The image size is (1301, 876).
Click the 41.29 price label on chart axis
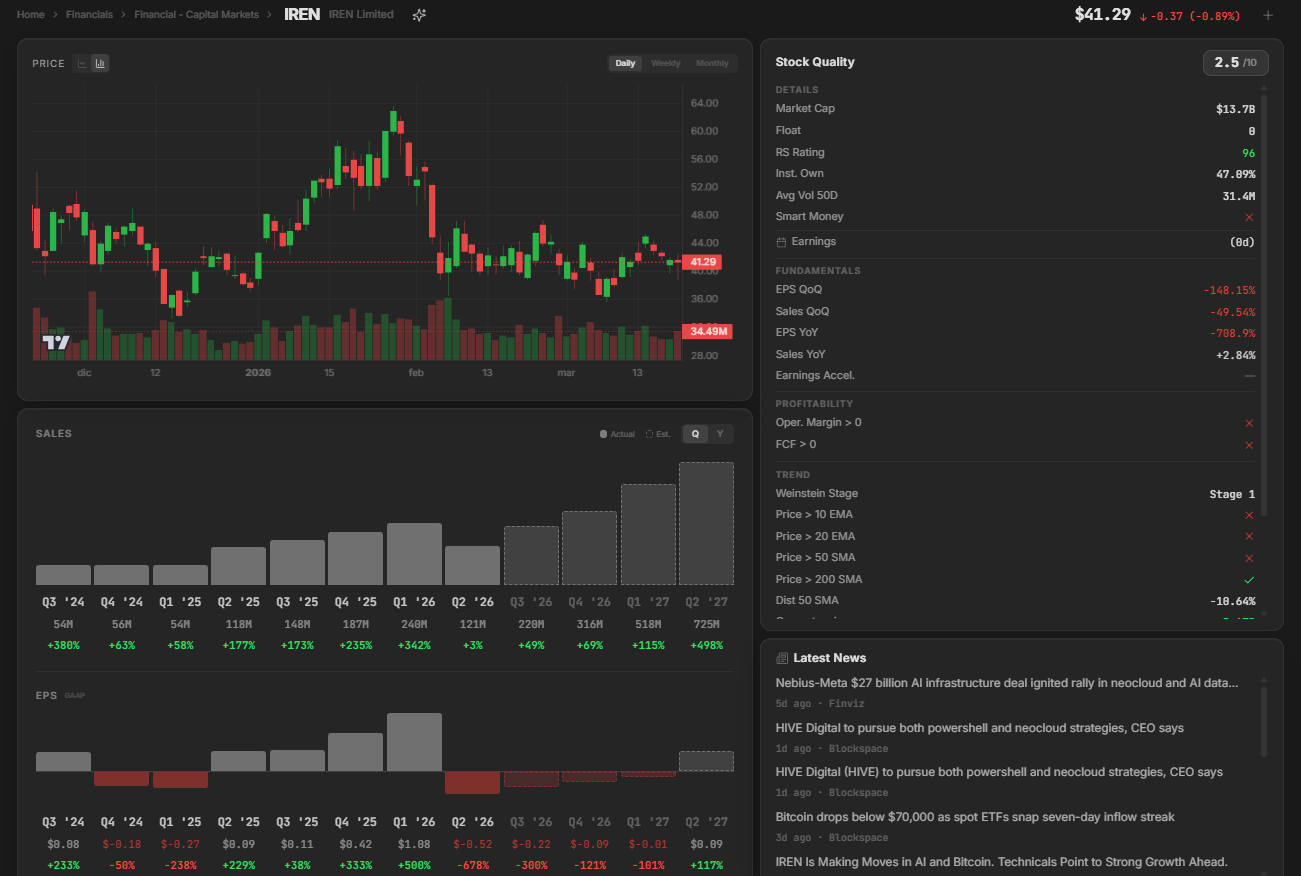tap(704, 262)
